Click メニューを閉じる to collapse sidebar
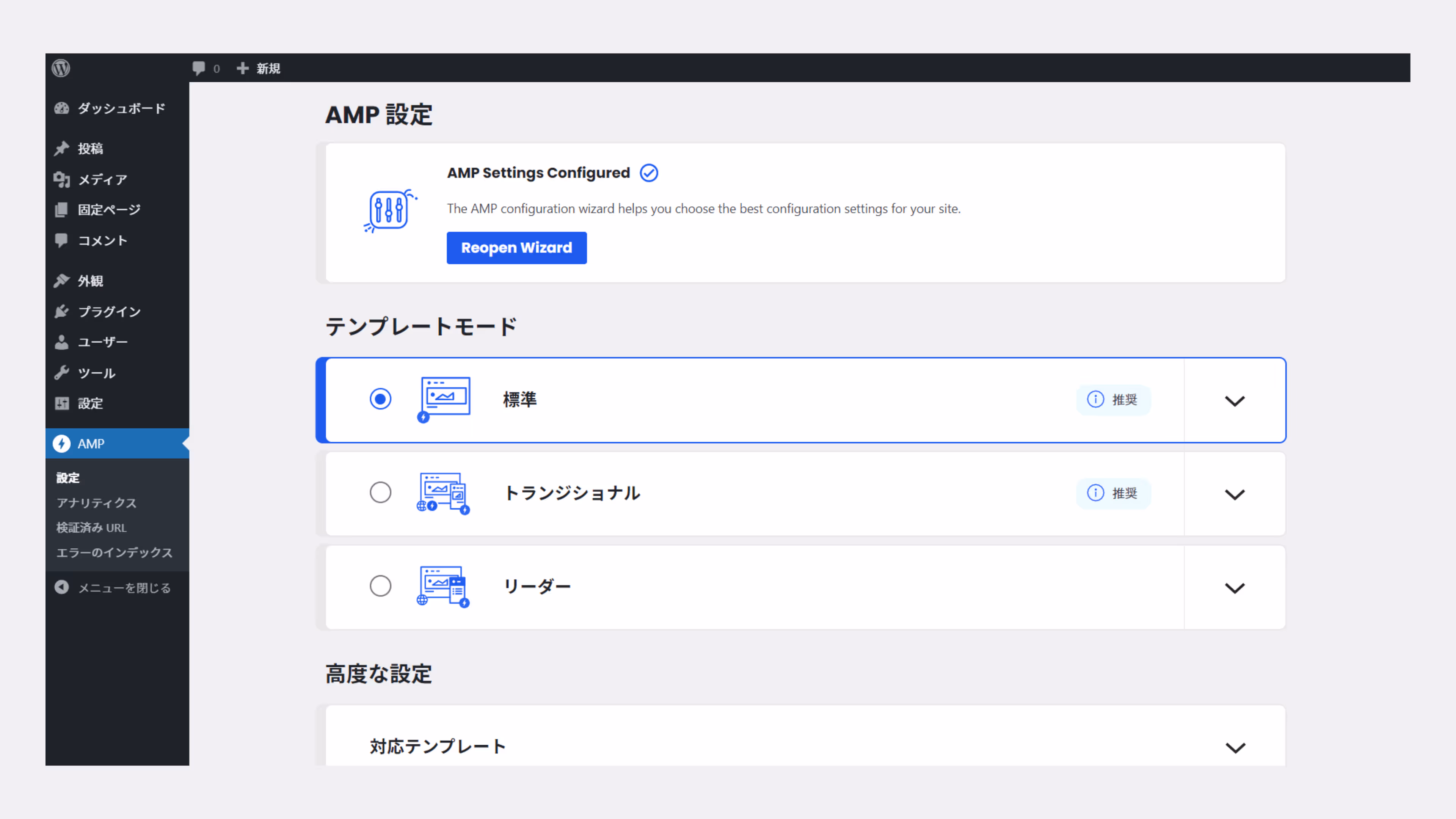 coord(117,587)
